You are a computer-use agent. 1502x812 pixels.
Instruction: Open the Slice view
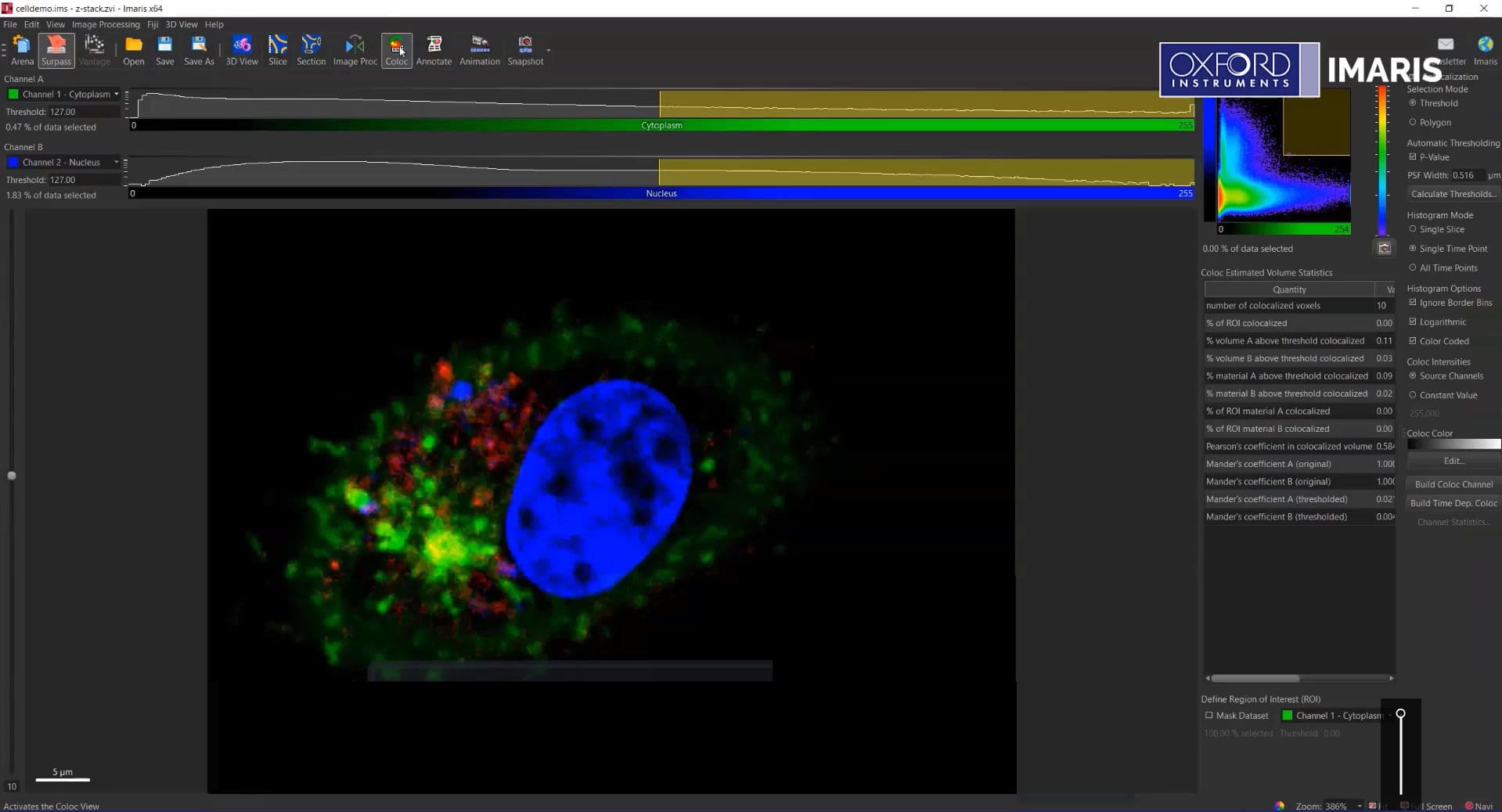[x=277, y=49]
